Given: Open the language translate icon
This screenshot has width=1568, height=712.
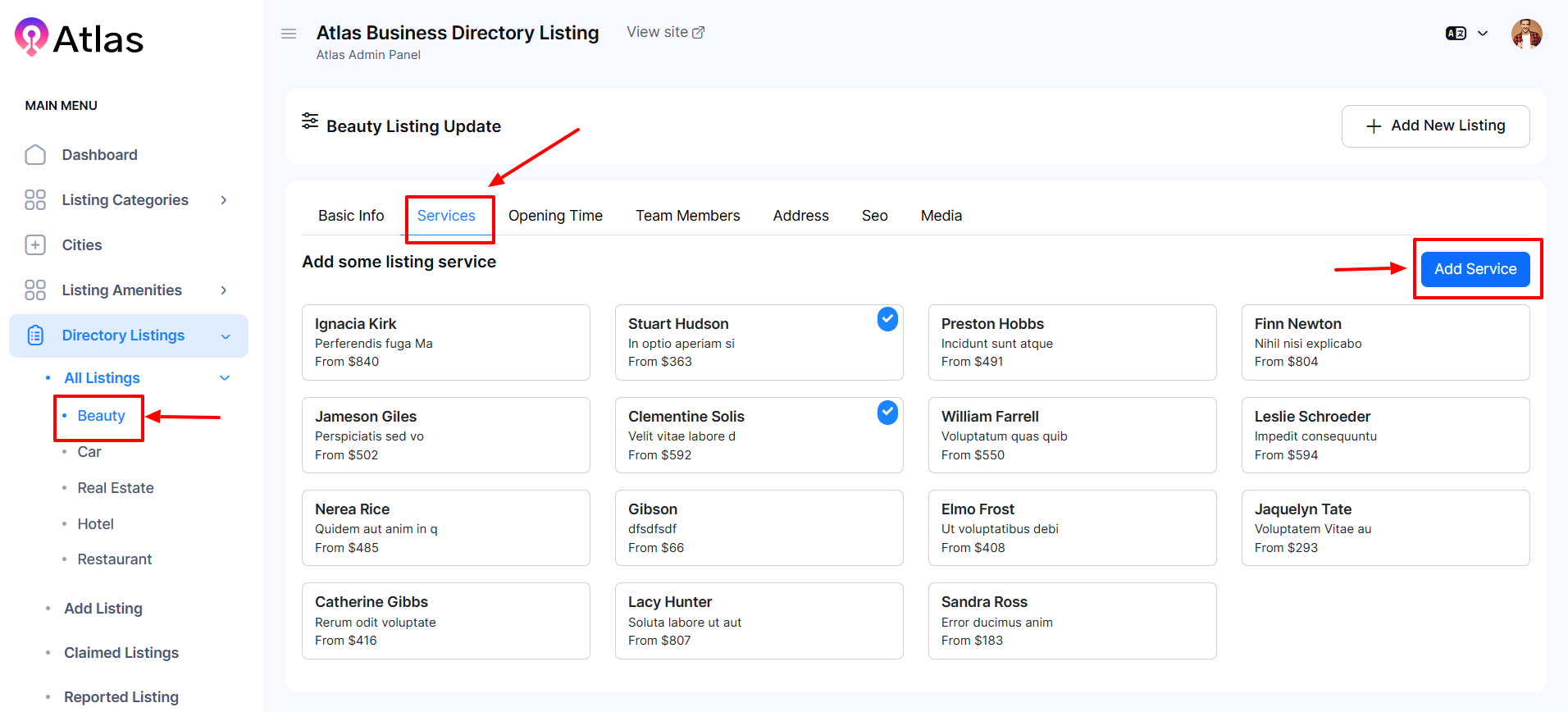Looking at the screenshot, I should (1456, 34).
